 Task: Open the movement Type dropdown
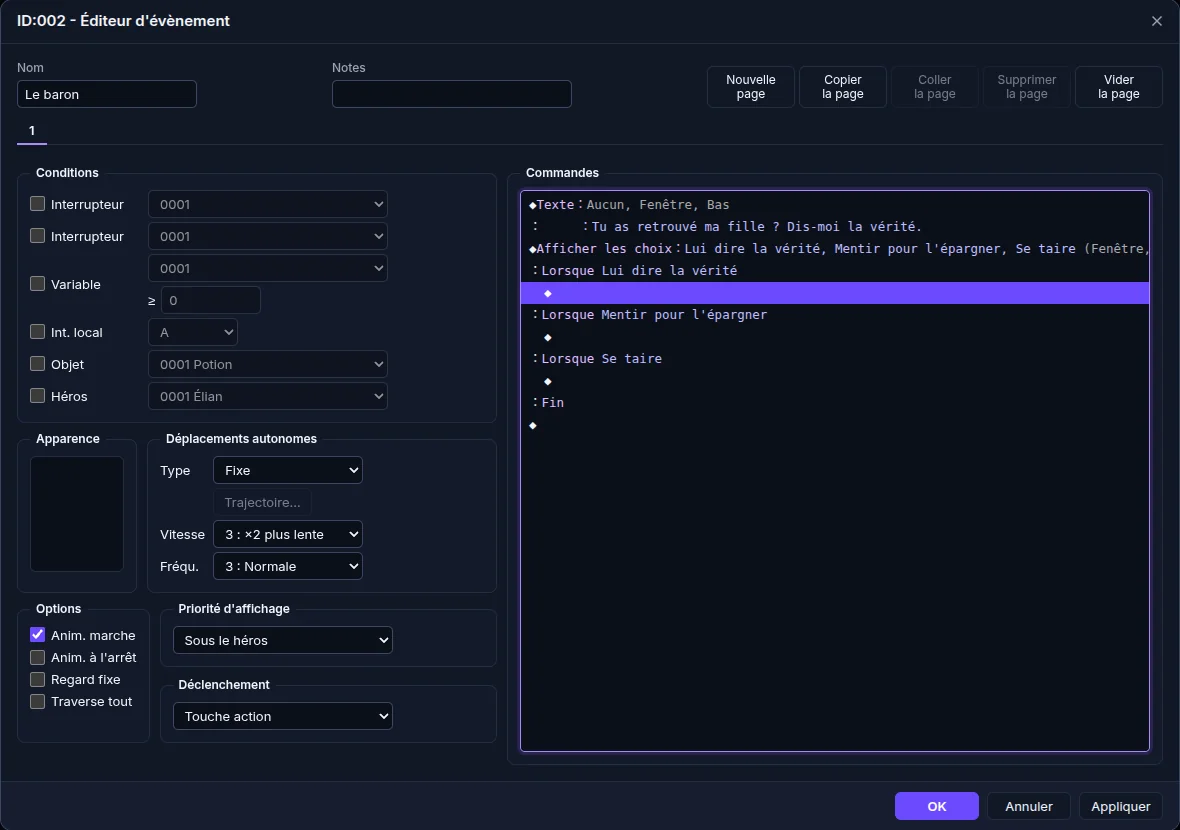click(x=287, y=470)
